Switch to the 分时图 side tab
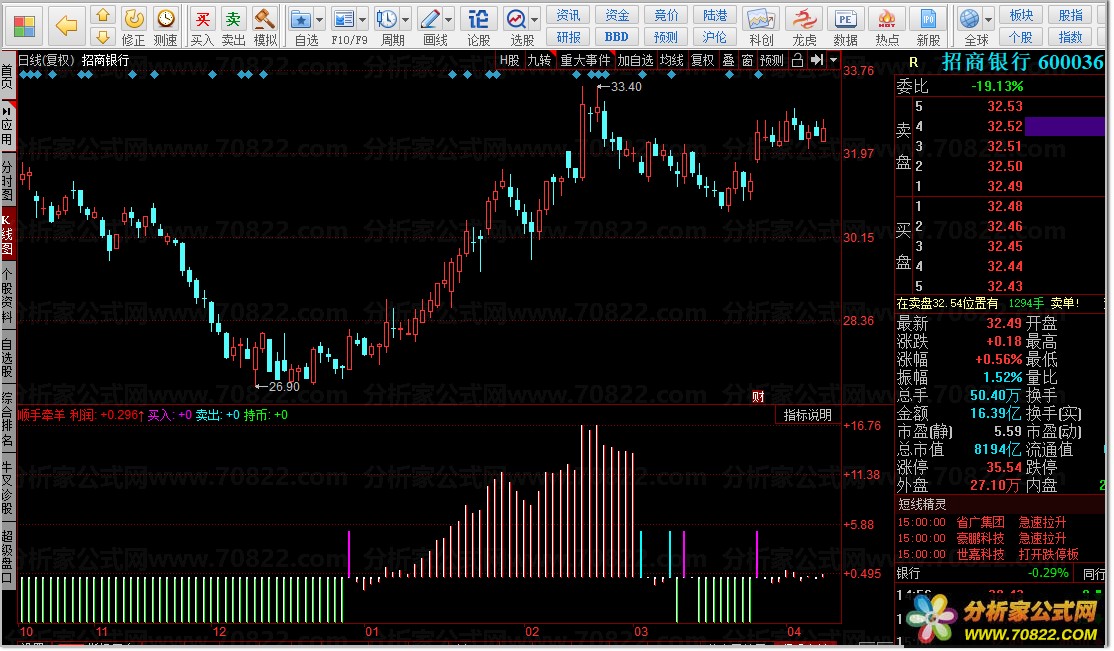The height and width of the screenshot is (651, 1114). [7, 181]
